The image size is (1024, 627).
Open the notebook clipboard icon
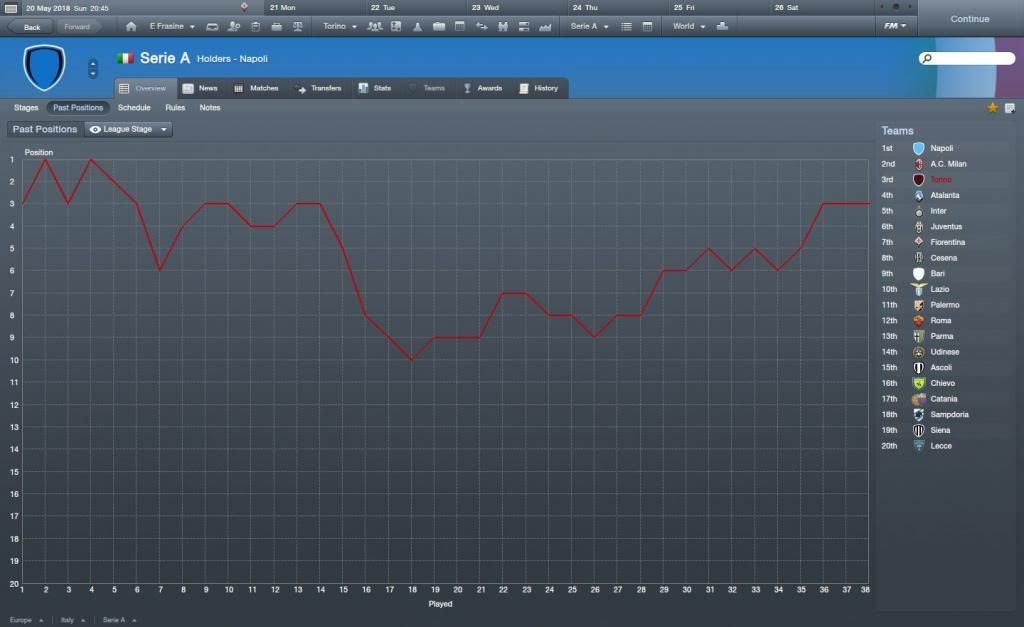pyautogui.click(x=255, y=27)
